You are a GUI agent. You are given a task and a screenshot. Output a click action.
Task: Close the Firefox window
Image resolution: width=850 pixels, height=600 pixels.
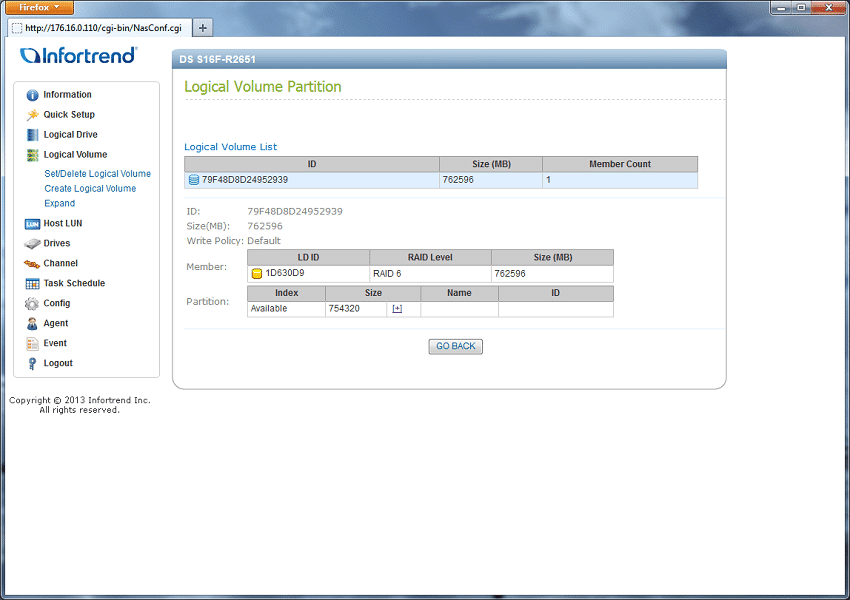click(828, 8)
